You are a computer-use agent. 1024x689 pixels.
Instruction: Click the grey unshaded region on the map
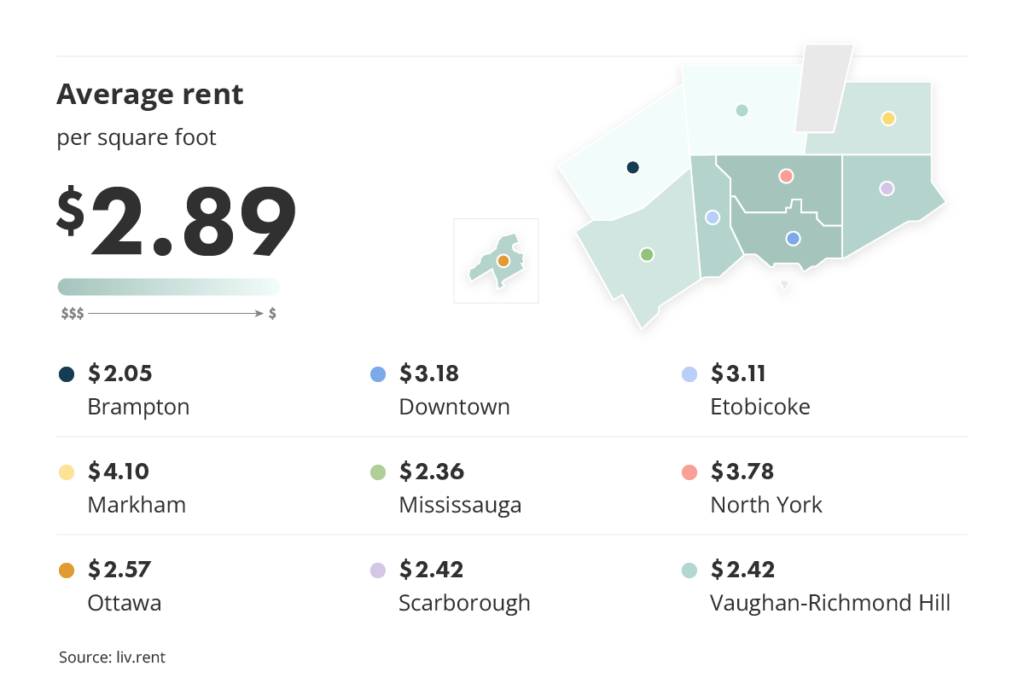pyautogui.click(x=823, y=88)
